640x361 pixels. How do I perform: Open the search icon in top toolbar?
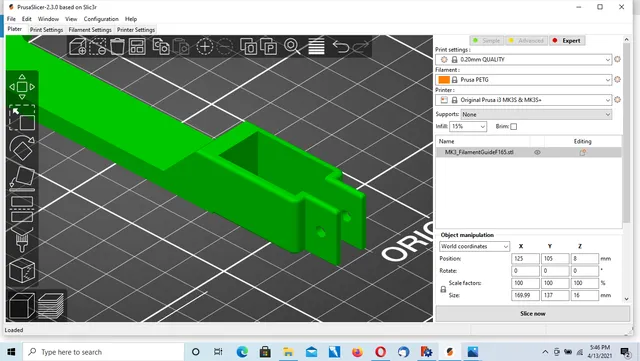[x=291, y=46]
